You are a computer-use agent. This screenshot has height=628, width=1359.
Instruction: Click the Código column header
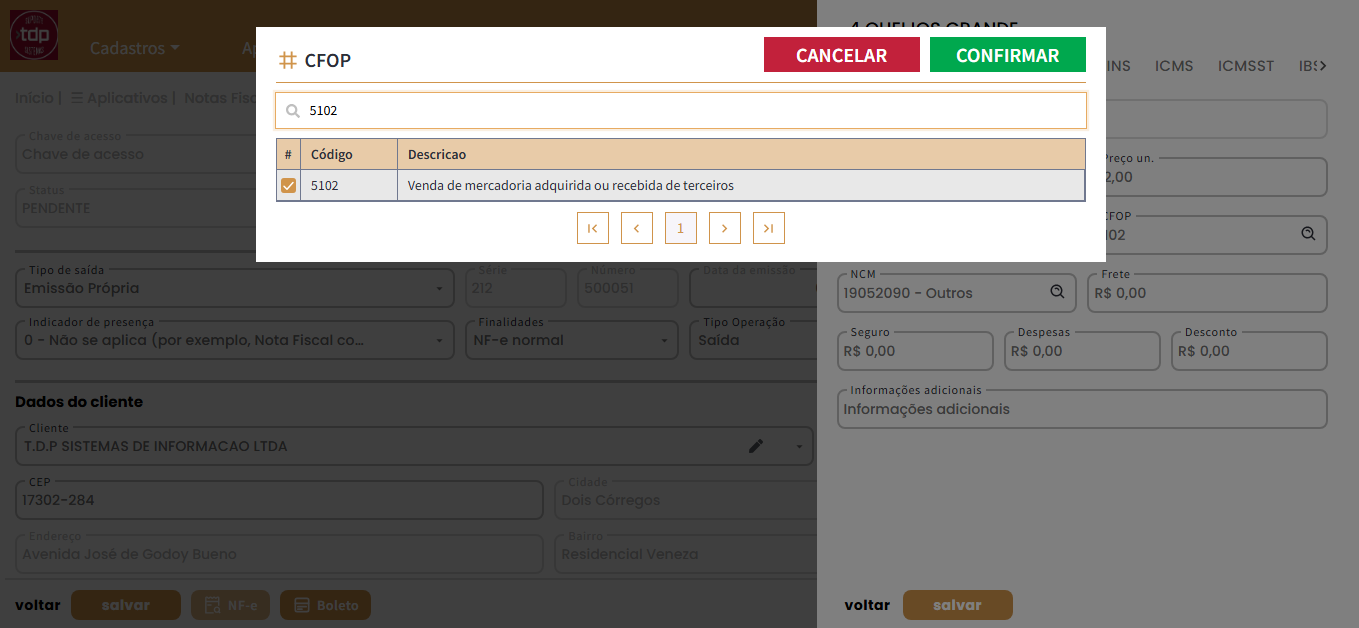[349, 154]
